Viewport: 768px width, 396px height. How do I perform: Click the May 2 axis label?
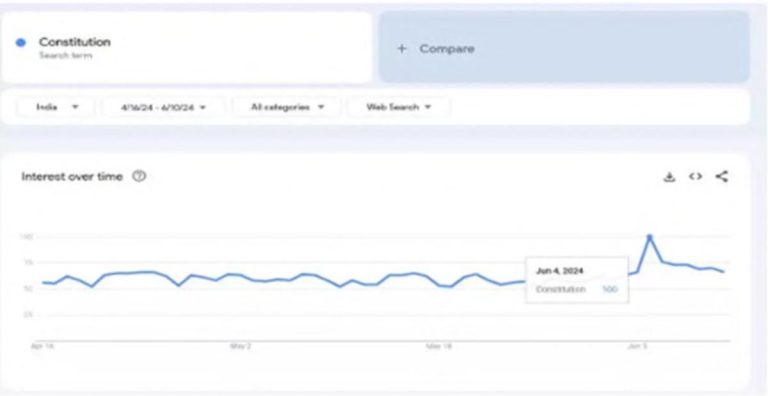[x=240, y=346]
